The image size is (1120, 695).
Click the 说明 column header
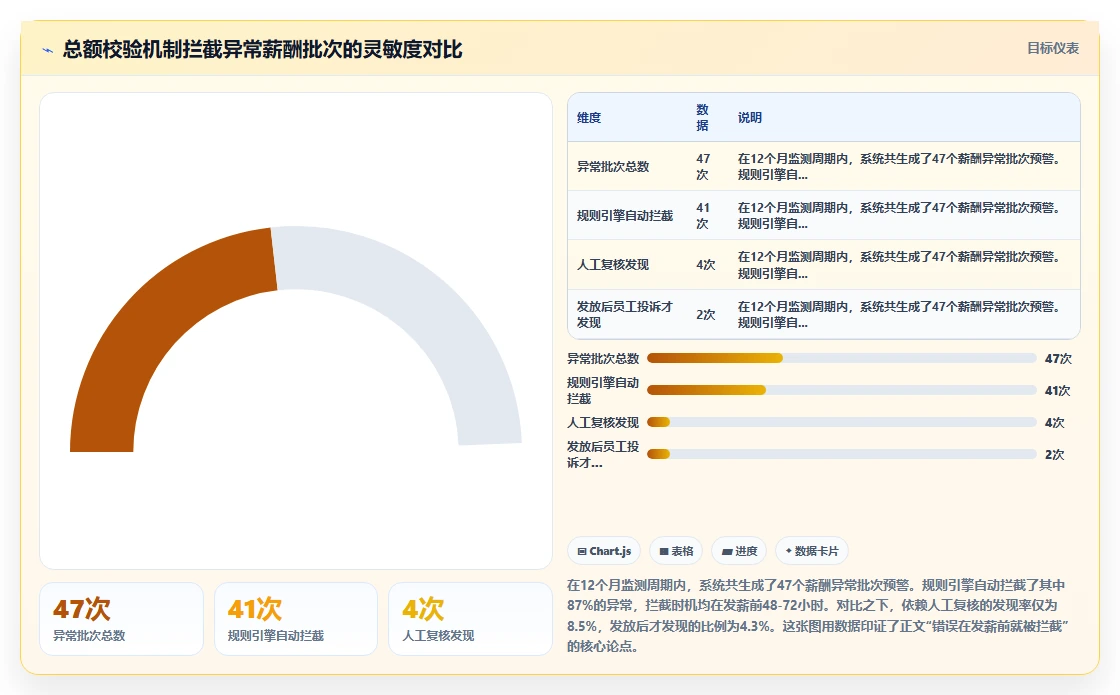(x=750, y=118)
